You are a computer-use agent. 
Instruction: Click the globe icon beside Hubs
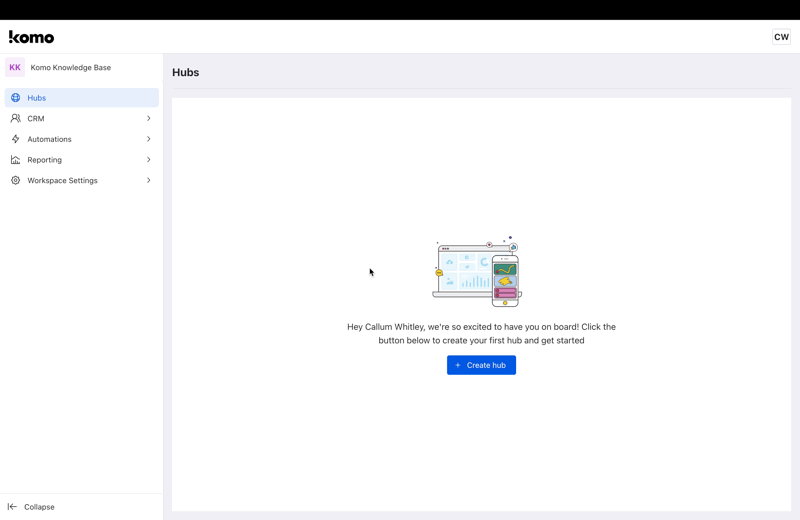pos(15,98)
